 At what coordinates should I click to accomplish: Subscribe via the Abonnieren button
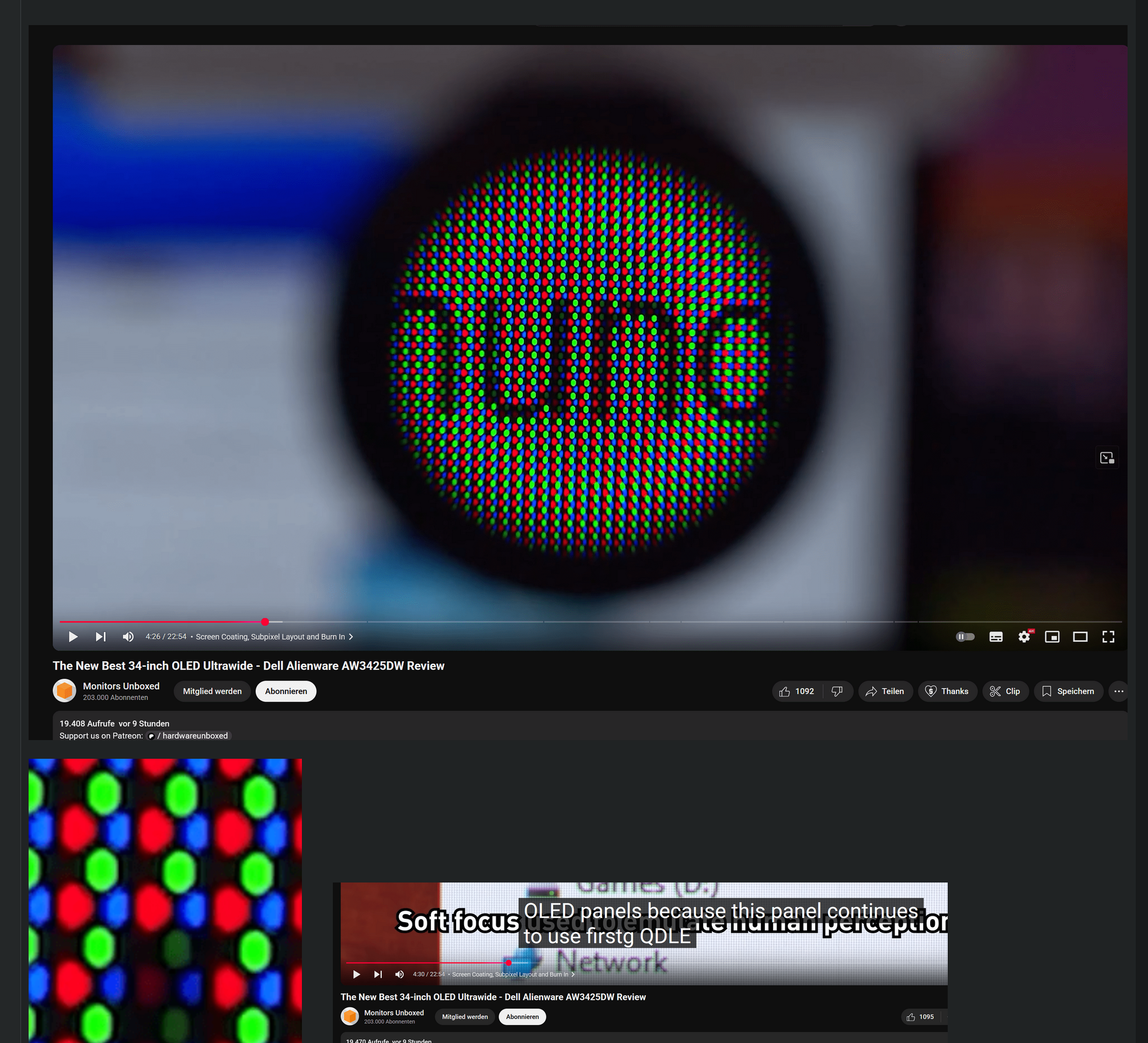point(286,691)
